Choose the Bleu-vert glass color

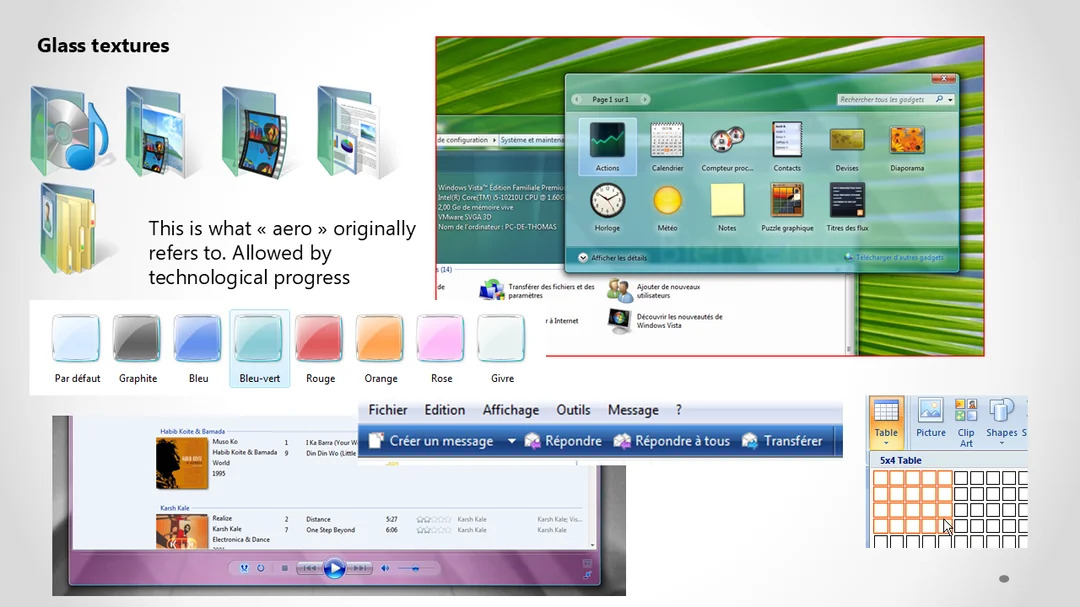[259, 349]
